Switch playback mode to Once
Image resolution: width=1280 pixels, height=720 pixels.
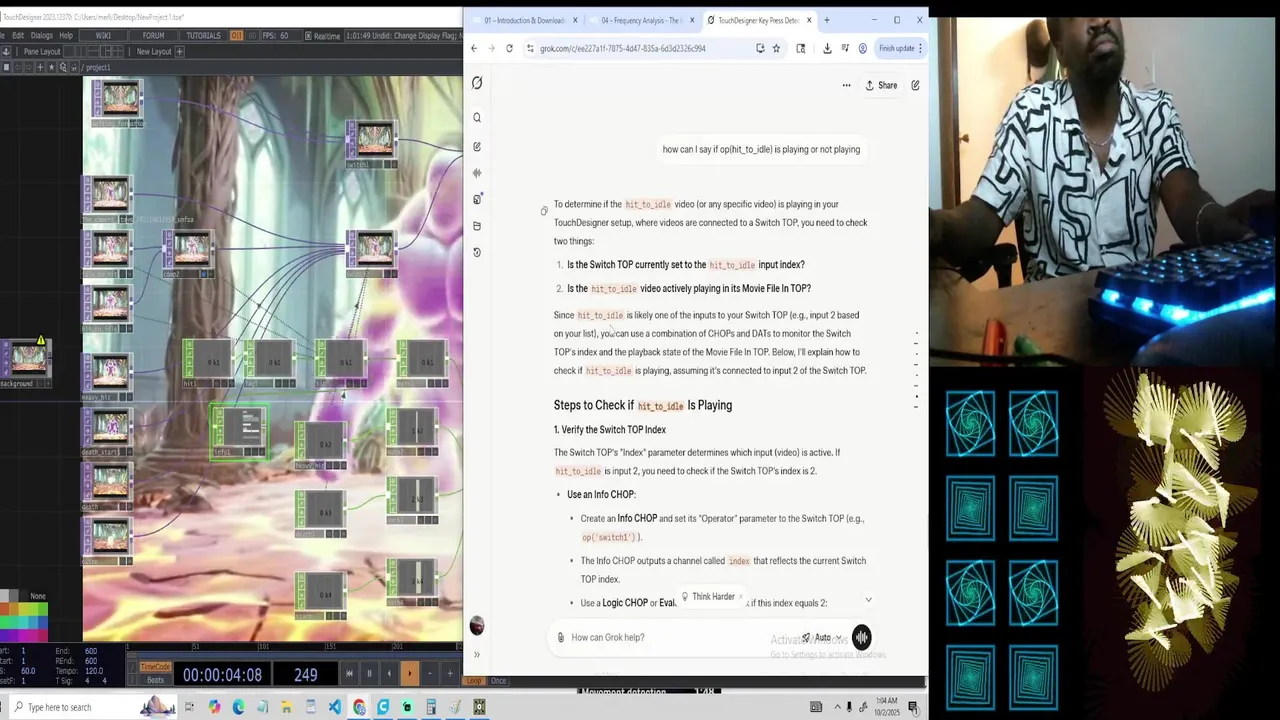(x=498, y=681)
